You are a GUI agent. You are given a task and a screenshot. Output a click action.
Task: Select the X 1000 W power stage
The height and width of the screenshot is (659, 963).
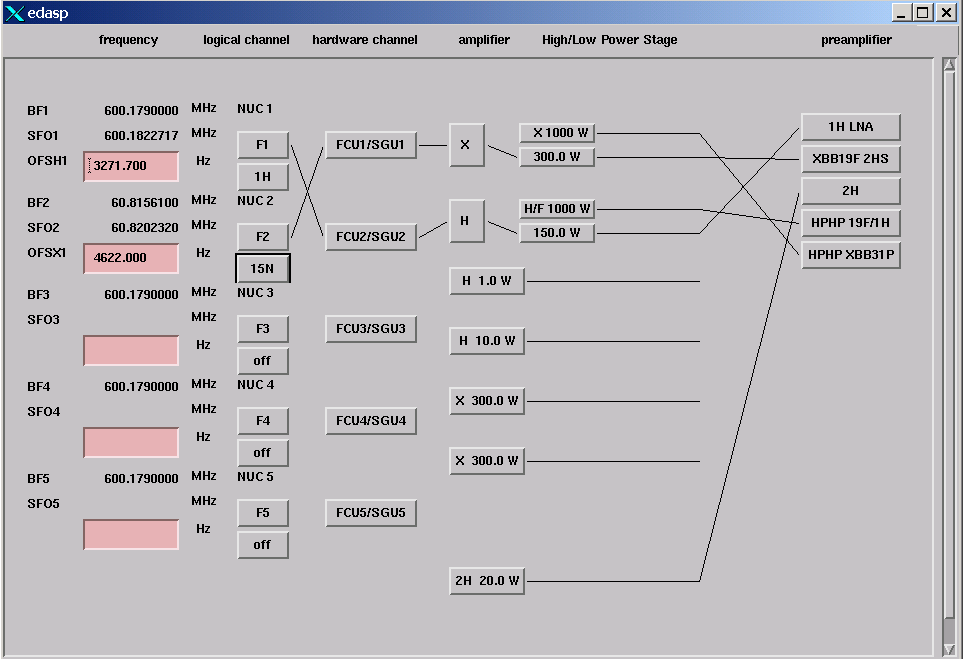557,133
